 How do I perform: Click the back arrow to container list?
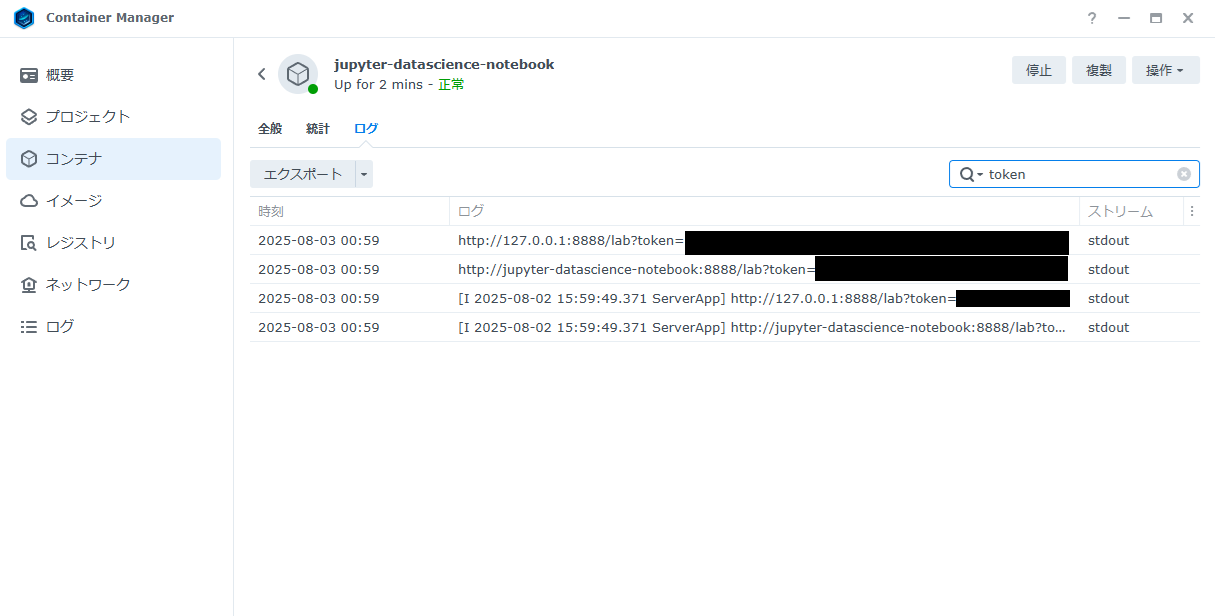pyautogui.click(x=262, y=74)
